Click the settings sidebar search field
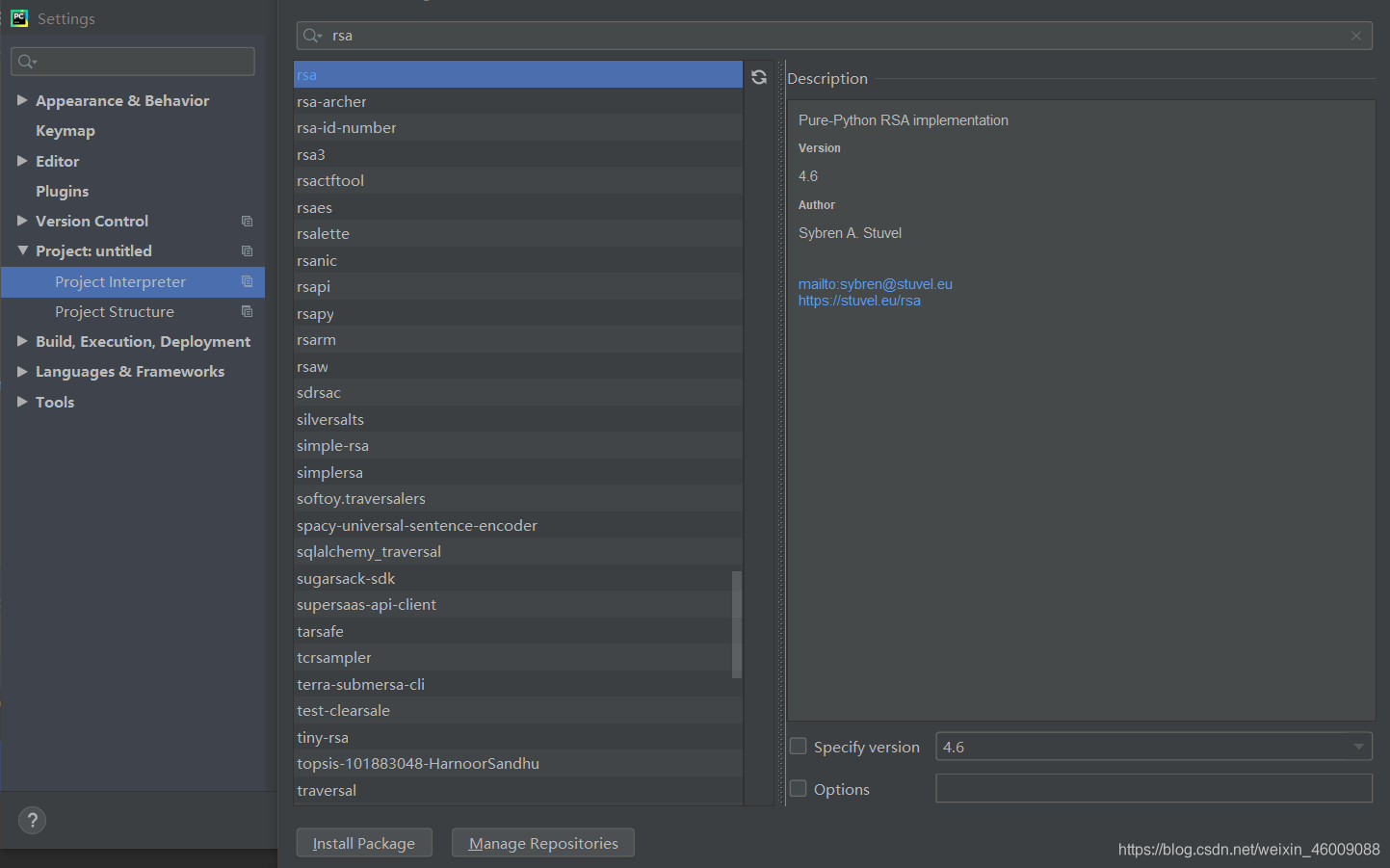This screenshot has width=1390, height=868. pyautogui.click(x=133, y=62)
